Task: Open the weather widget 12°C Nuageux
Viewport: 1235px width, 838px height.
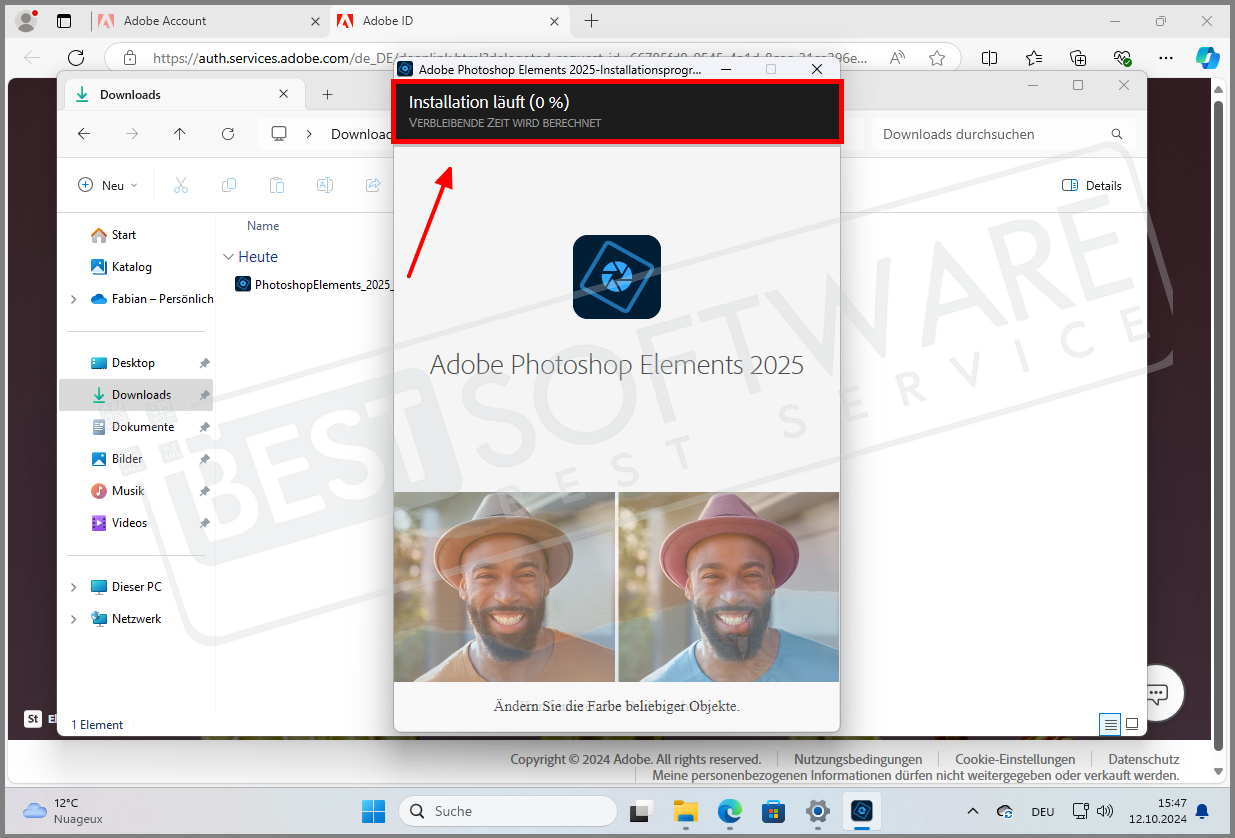Action: pos(65,811)
